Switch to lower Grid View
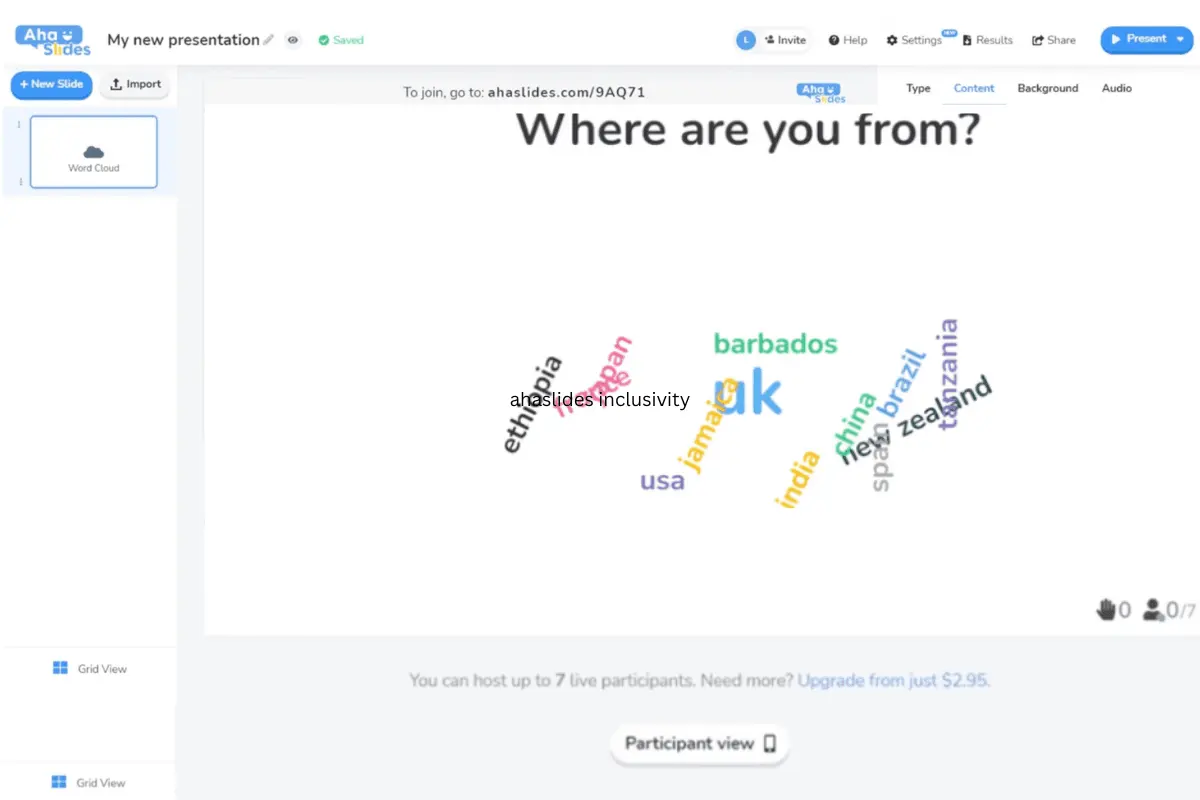 [90, 782]
